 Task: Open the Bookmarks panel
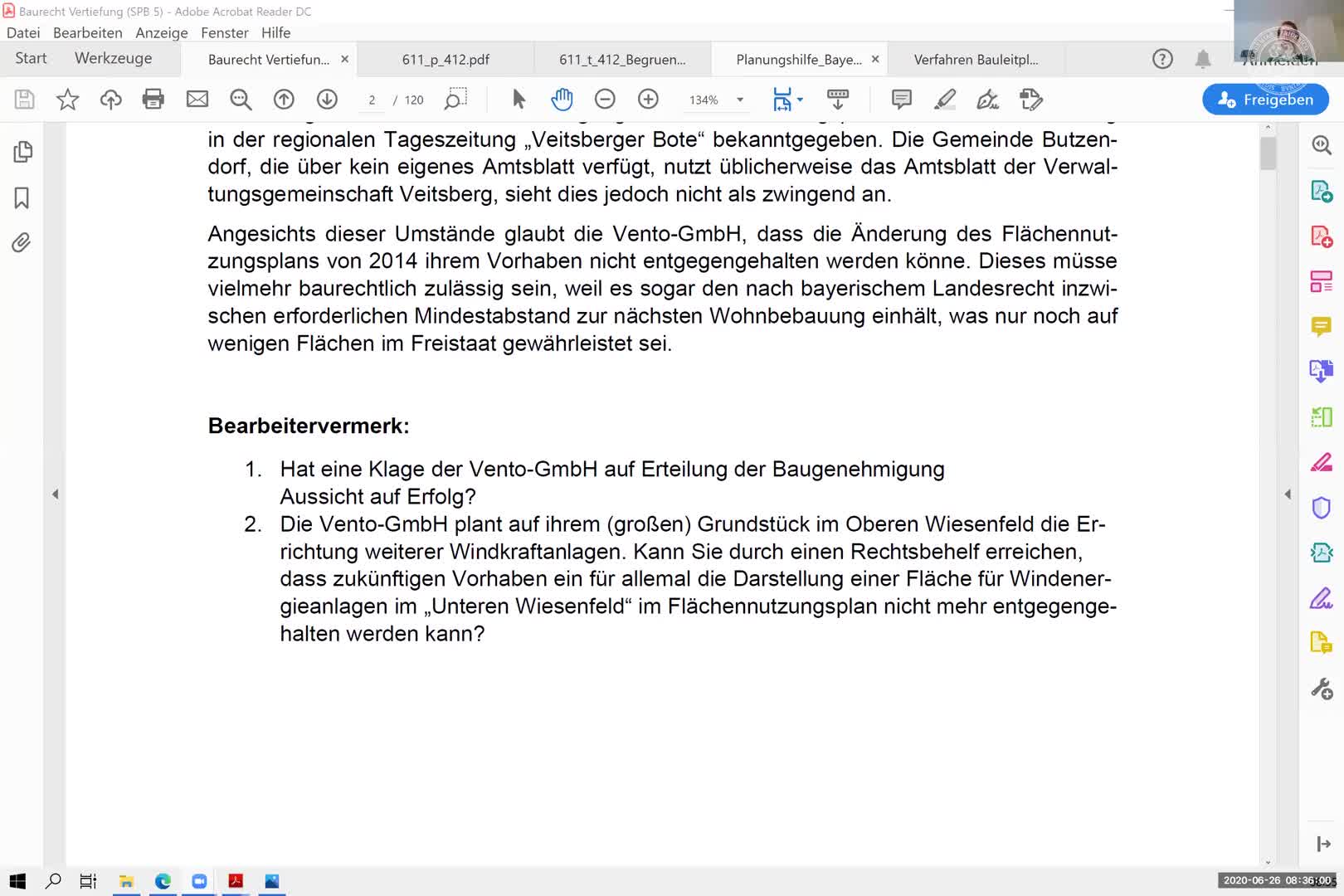(21, 197)
